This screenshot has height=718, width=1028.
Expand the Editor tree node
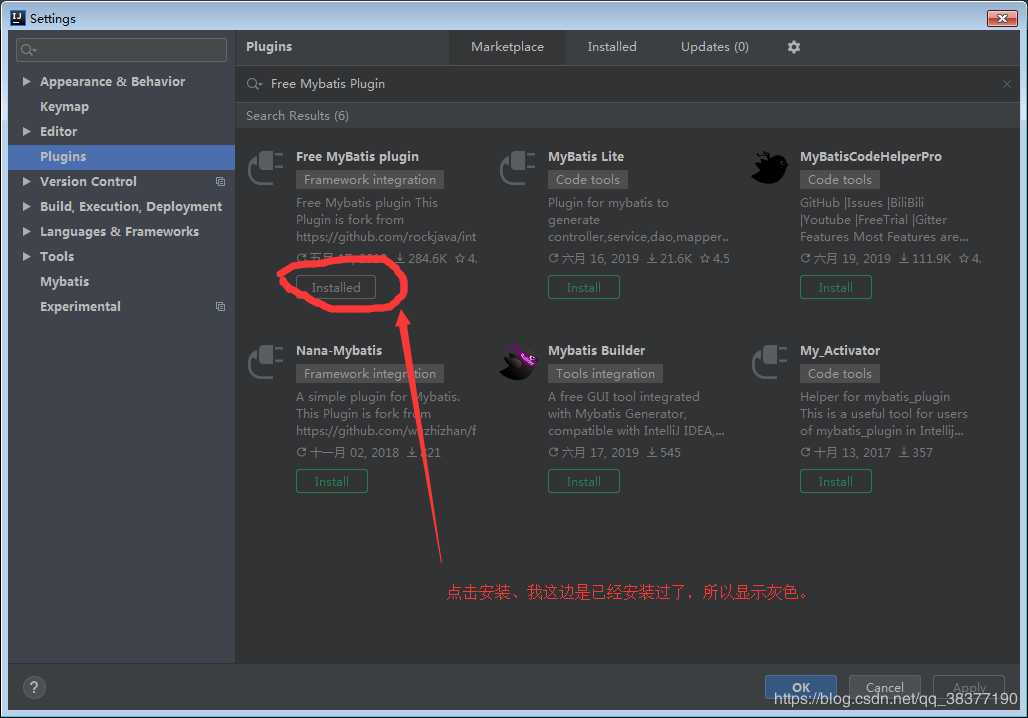point(26,131)
